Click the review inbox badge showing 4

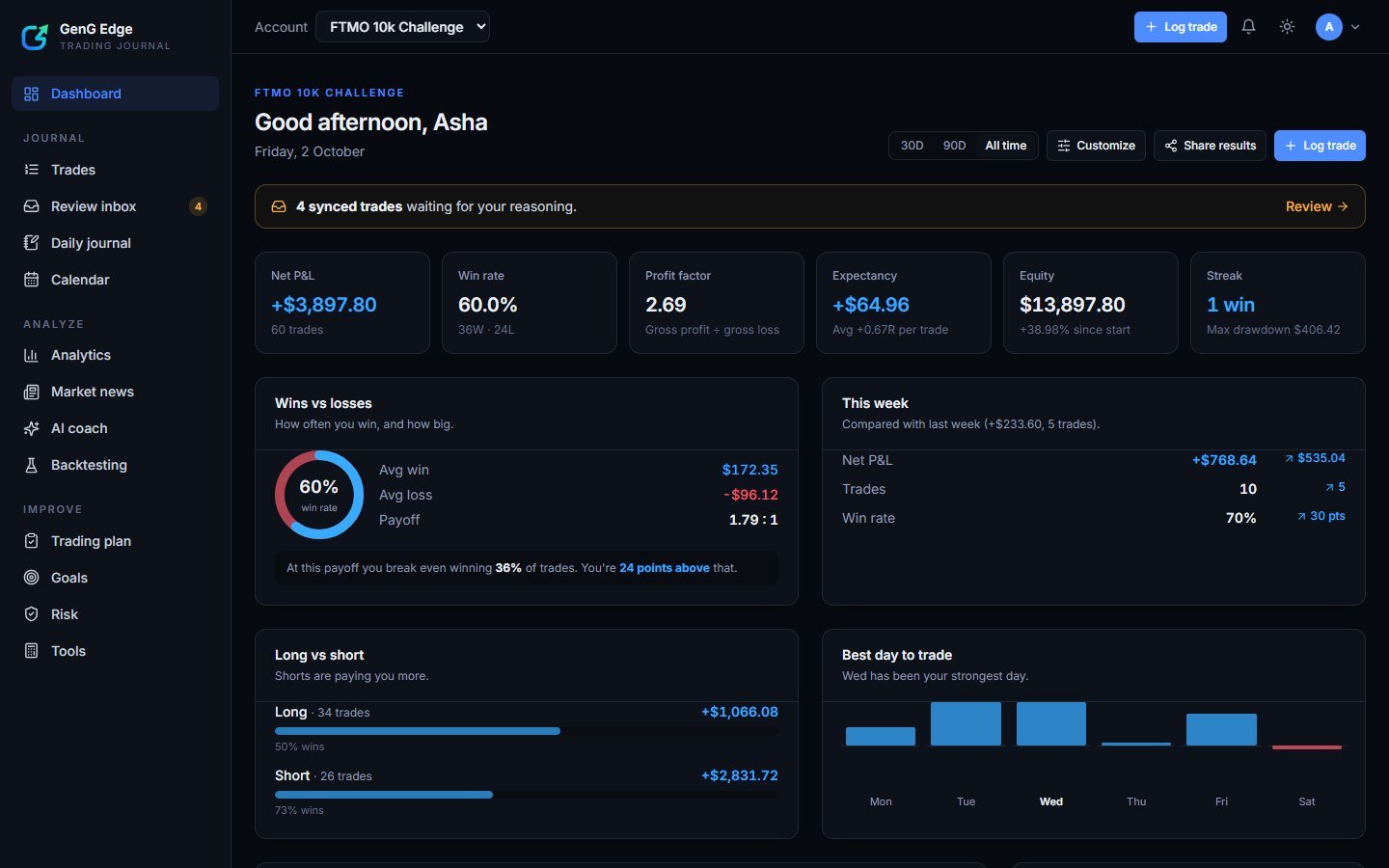pyautogui.click(x=198, y=206)
